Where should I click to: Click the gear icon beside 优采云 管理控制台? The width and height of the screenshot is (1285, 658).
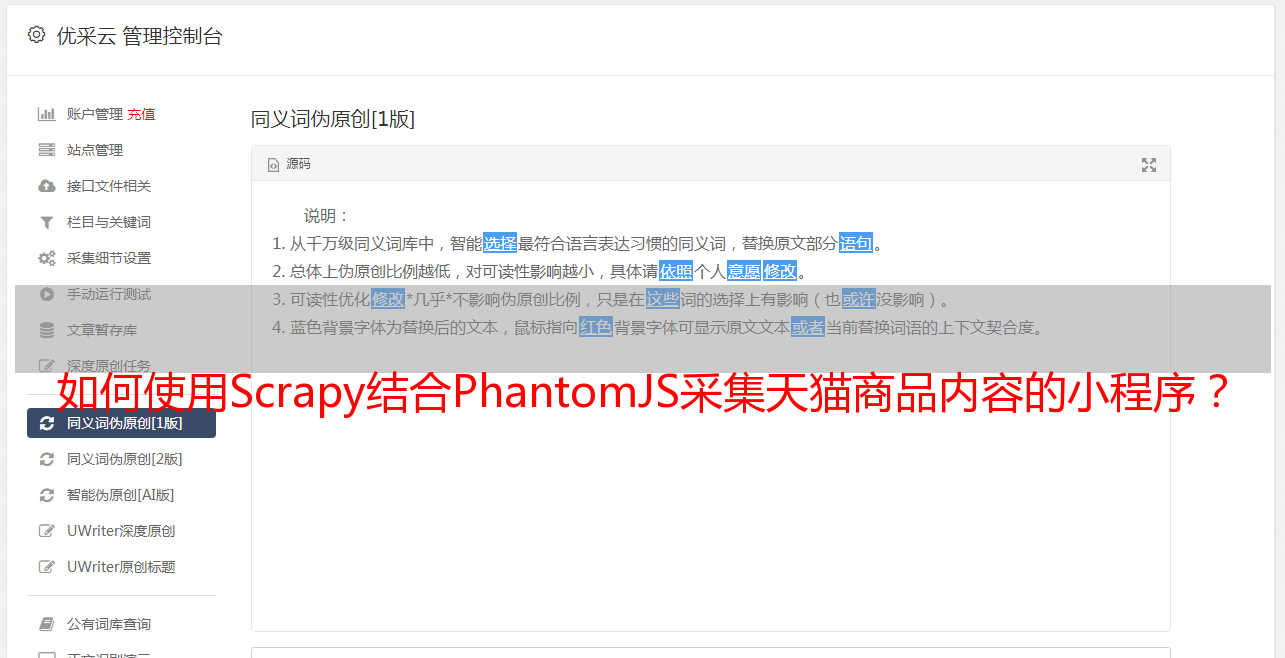point(37,35)
